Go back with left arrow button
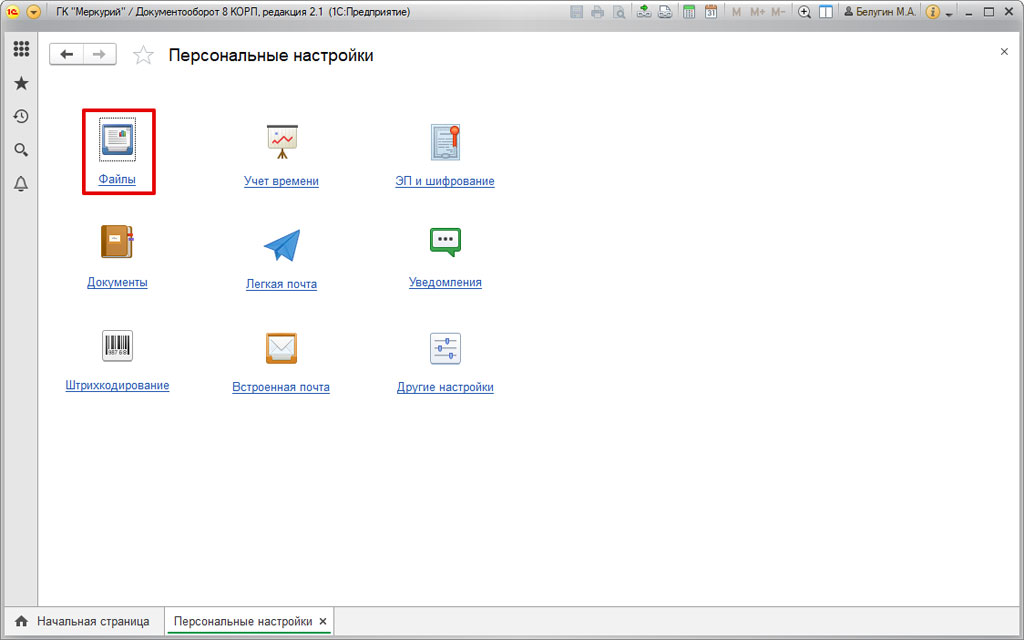Screen dimensions: 1024x640 [67, 55]
